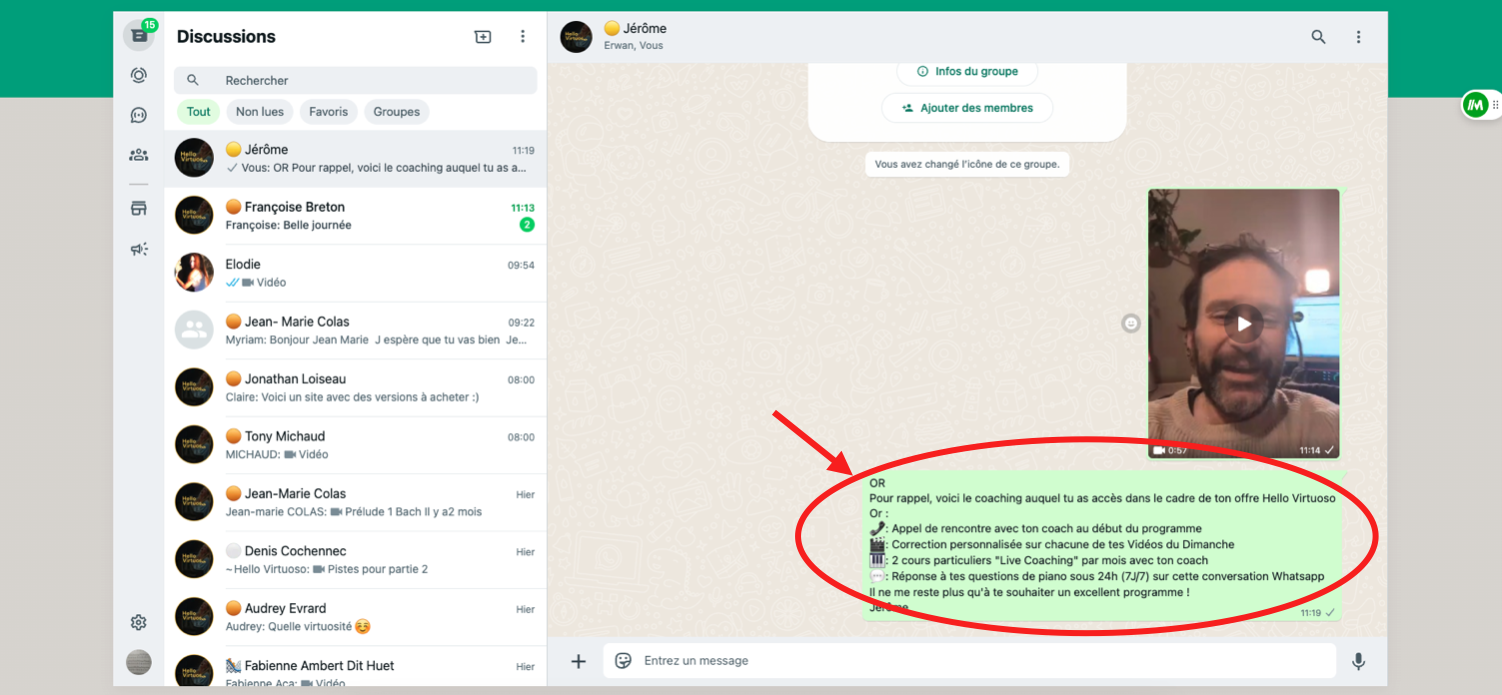Open Discussions list three-dot menu
The image size is (1502, 695).
tap(522, 37)
